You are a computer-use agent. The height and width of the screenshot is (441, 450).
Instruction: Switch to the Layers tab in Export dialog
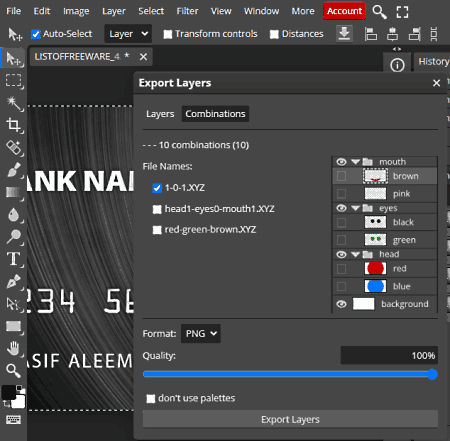point(160,114)
